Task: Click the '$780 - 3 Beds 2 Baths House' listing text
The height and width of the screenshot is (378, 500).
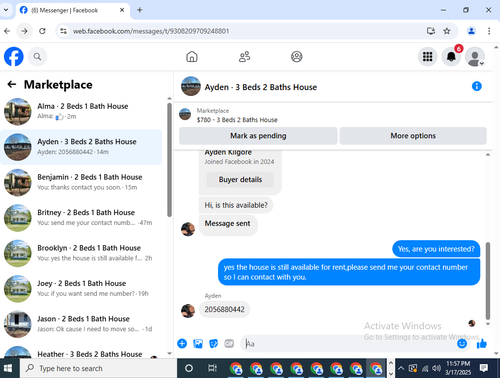Action: tap(237, 120)
